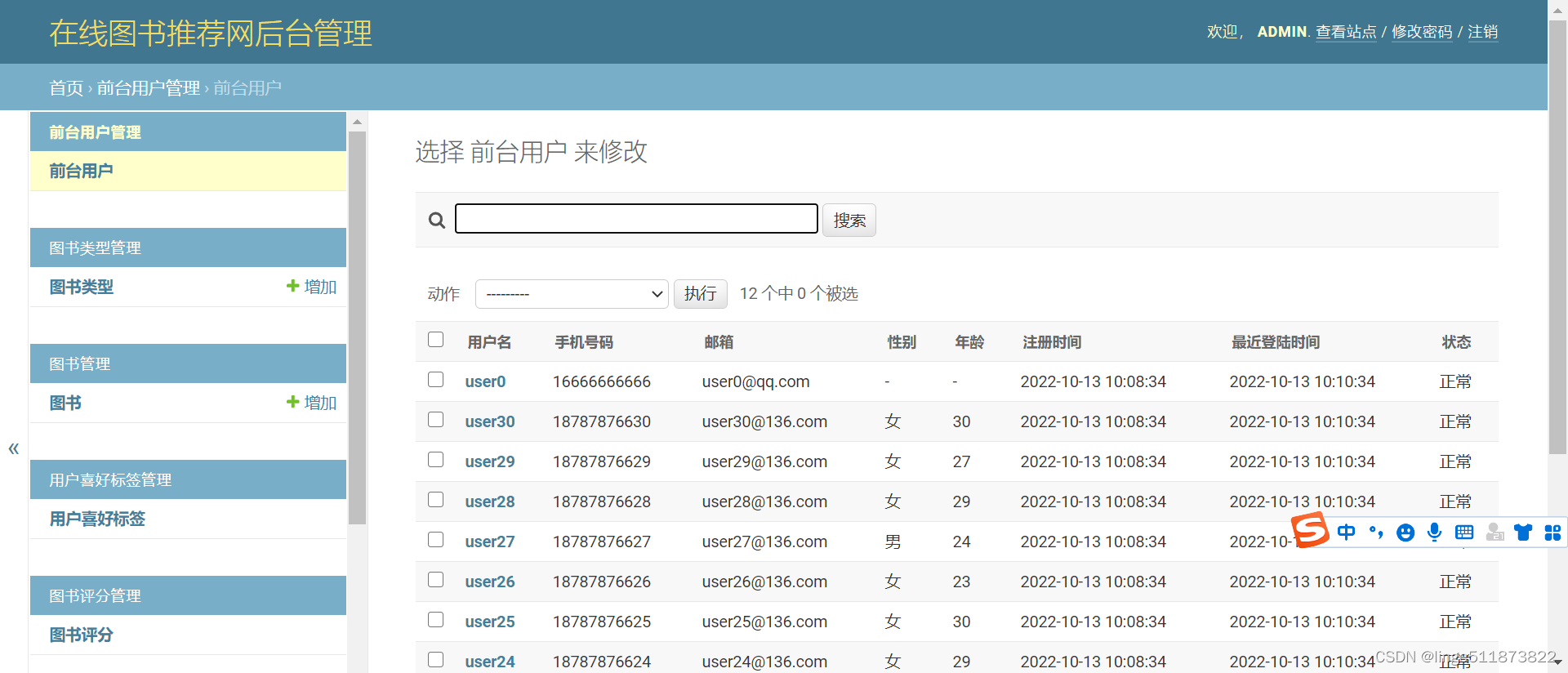Screen dimensions: 1568x673
Task: Open the 查看站点 link
Action: 1346,32
